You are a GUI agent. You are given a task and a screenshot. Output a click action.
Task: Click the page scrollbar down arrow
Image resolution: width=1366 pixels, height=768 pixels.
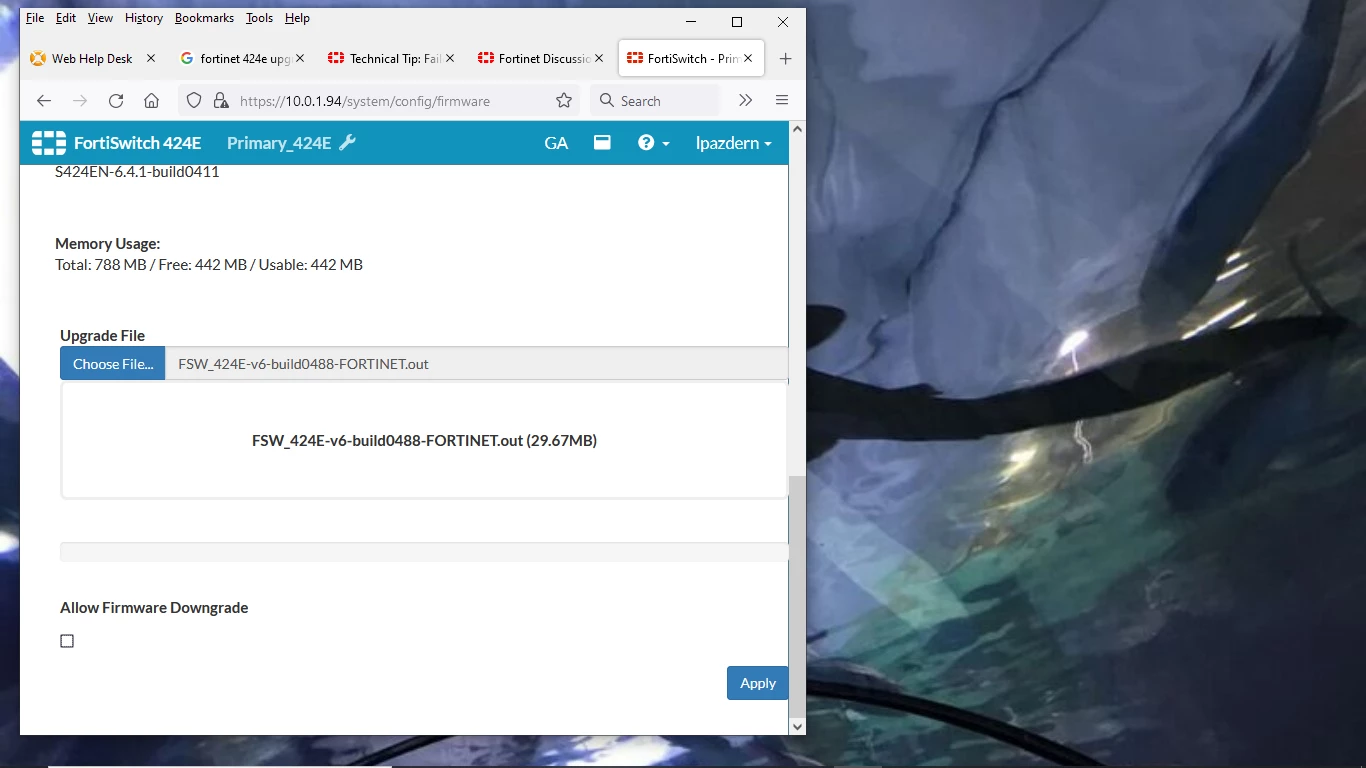(x=797, y=726)
